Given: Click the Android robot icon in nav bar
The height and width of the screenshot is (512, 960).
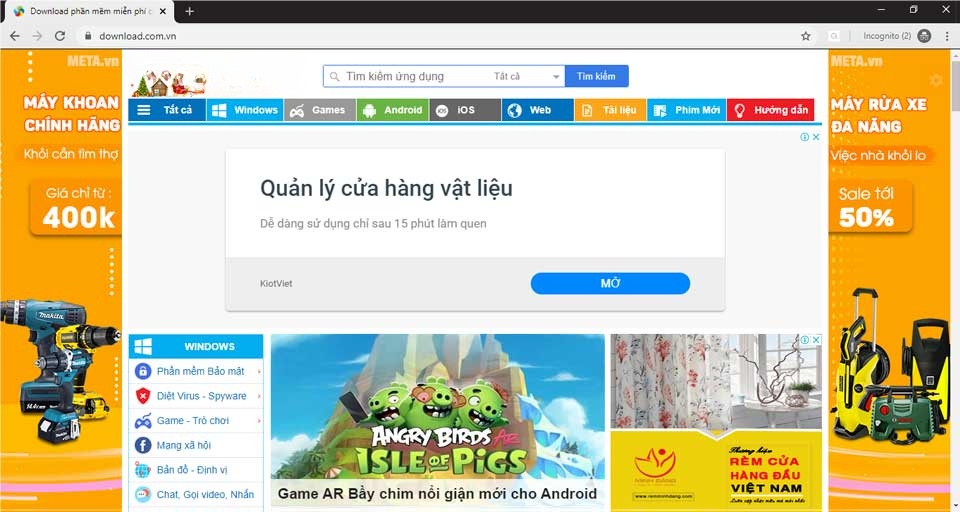Looking at the screenshot, I should [369, 111].
